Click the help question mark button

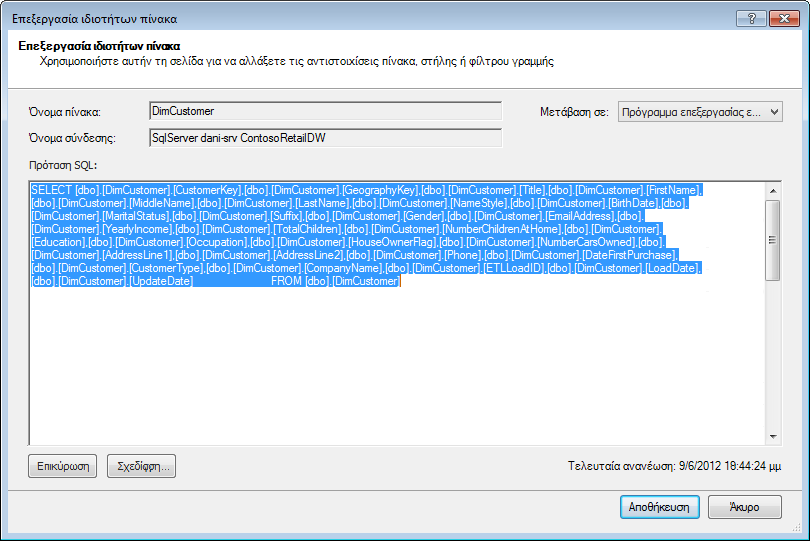tap(752, 19)
